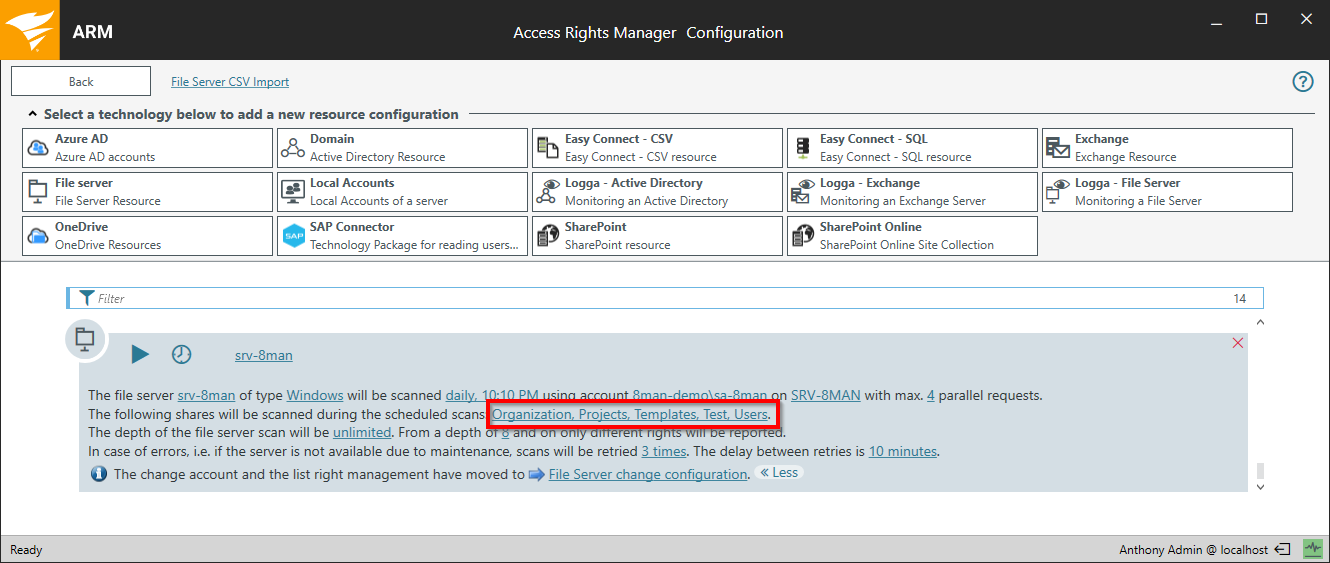Screen dimensions: 1330x563
Task: Click the SharePoint globe icon
Action: point(548,236)
